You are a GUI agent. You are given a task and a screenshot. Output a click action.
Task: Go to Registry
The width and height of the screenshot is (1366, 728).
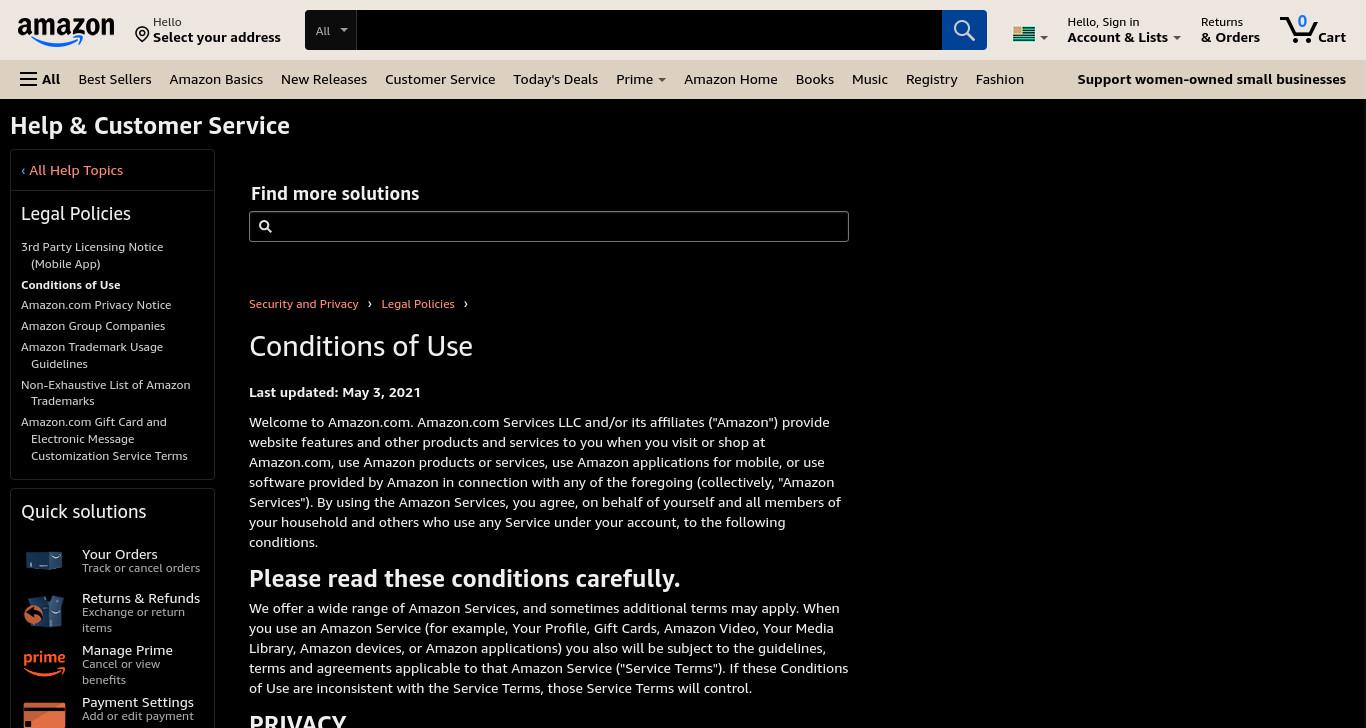(931, 79)
